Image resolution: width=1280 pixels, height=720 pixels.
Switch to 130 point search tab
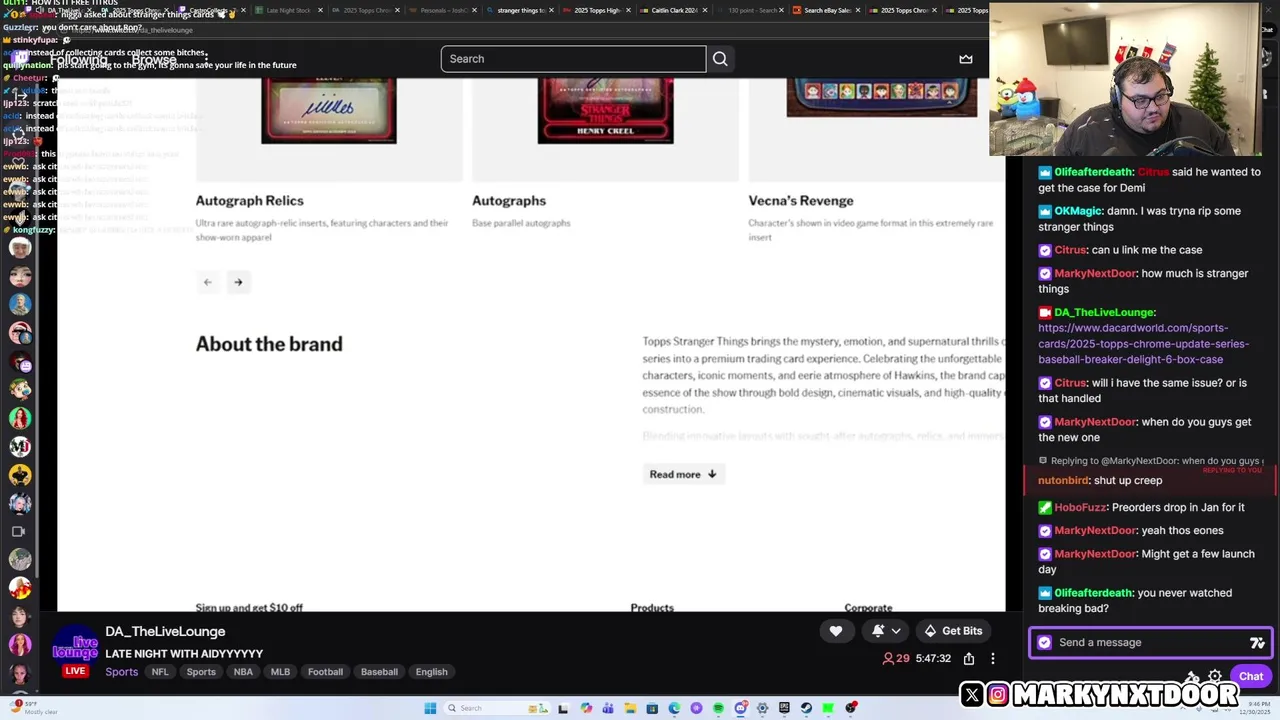point(751,10)
